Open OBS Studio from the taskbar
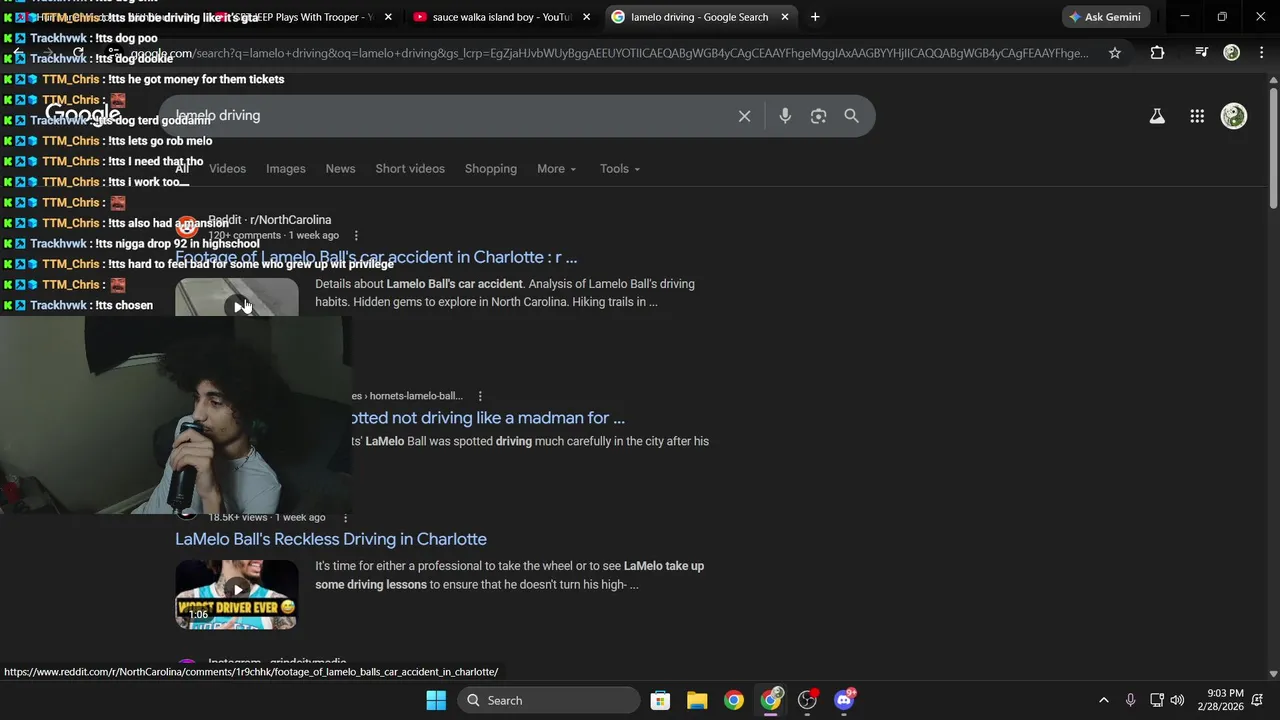 807,700
